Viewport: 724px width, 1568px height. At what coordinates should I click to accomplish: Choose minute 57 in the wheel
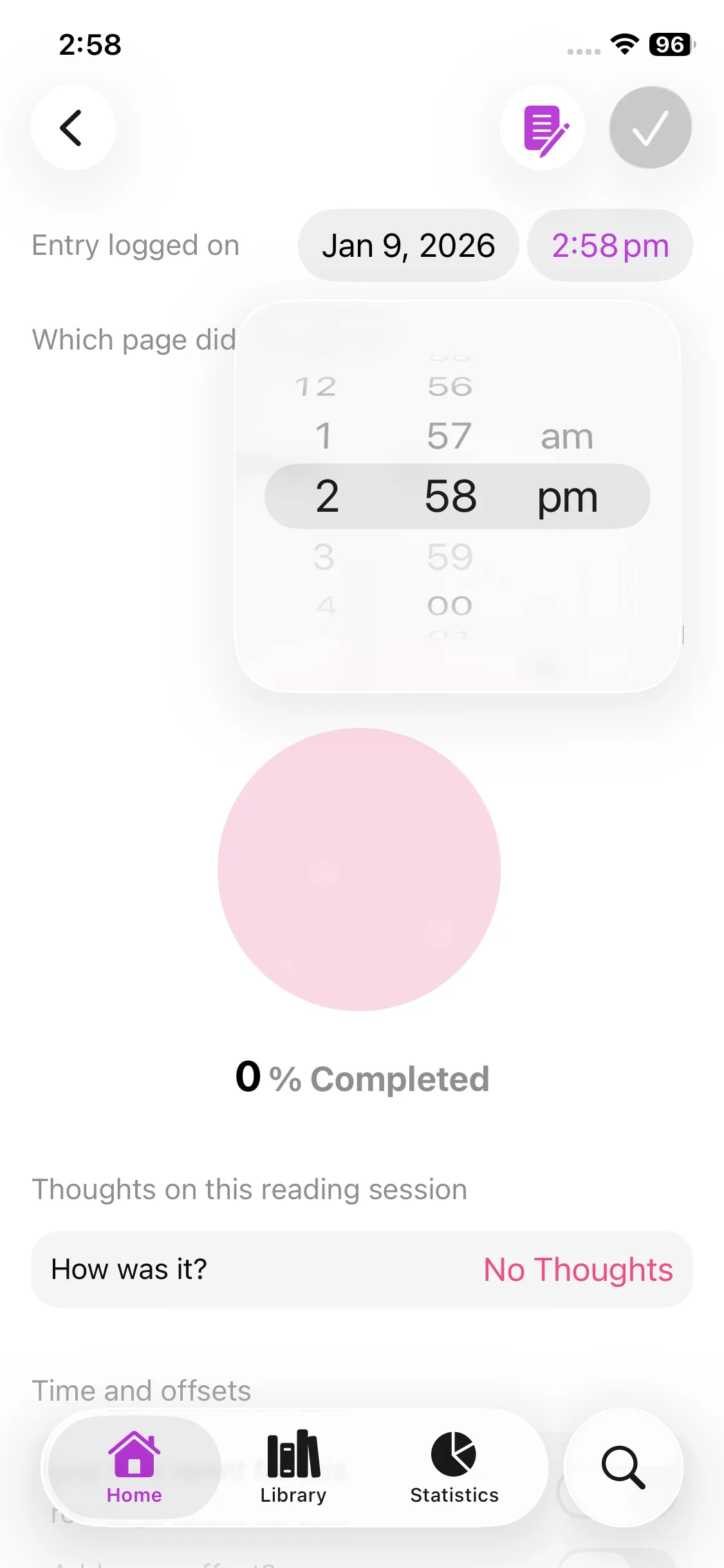tap(449, 436)
